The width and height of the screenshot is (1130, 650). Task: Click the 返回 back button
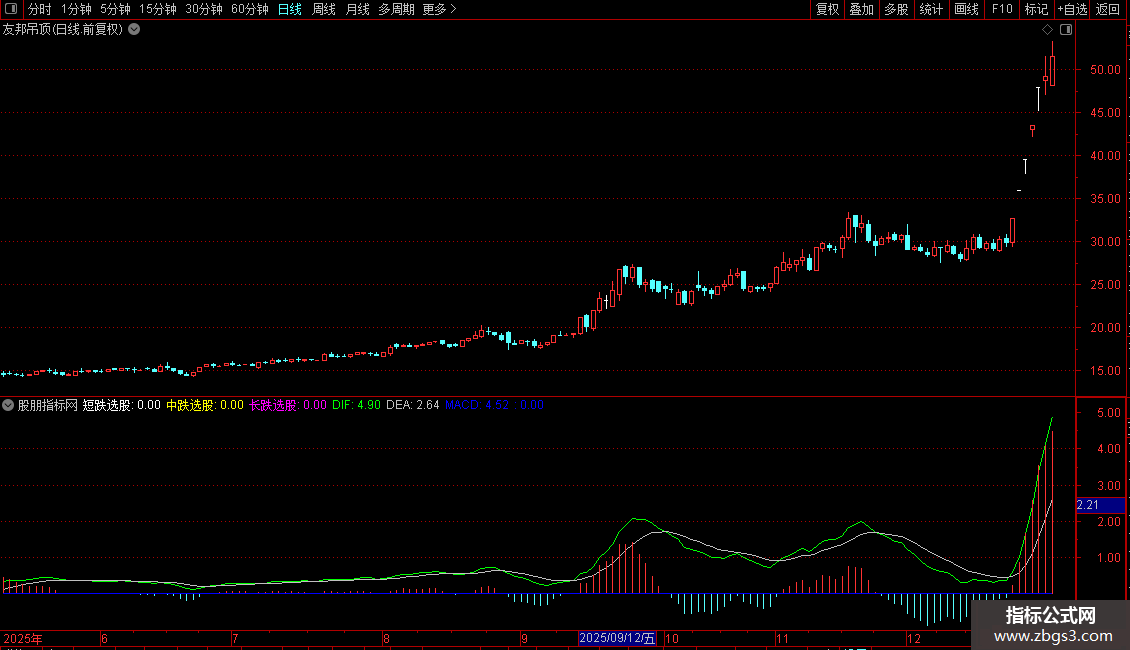point(1108,9)
